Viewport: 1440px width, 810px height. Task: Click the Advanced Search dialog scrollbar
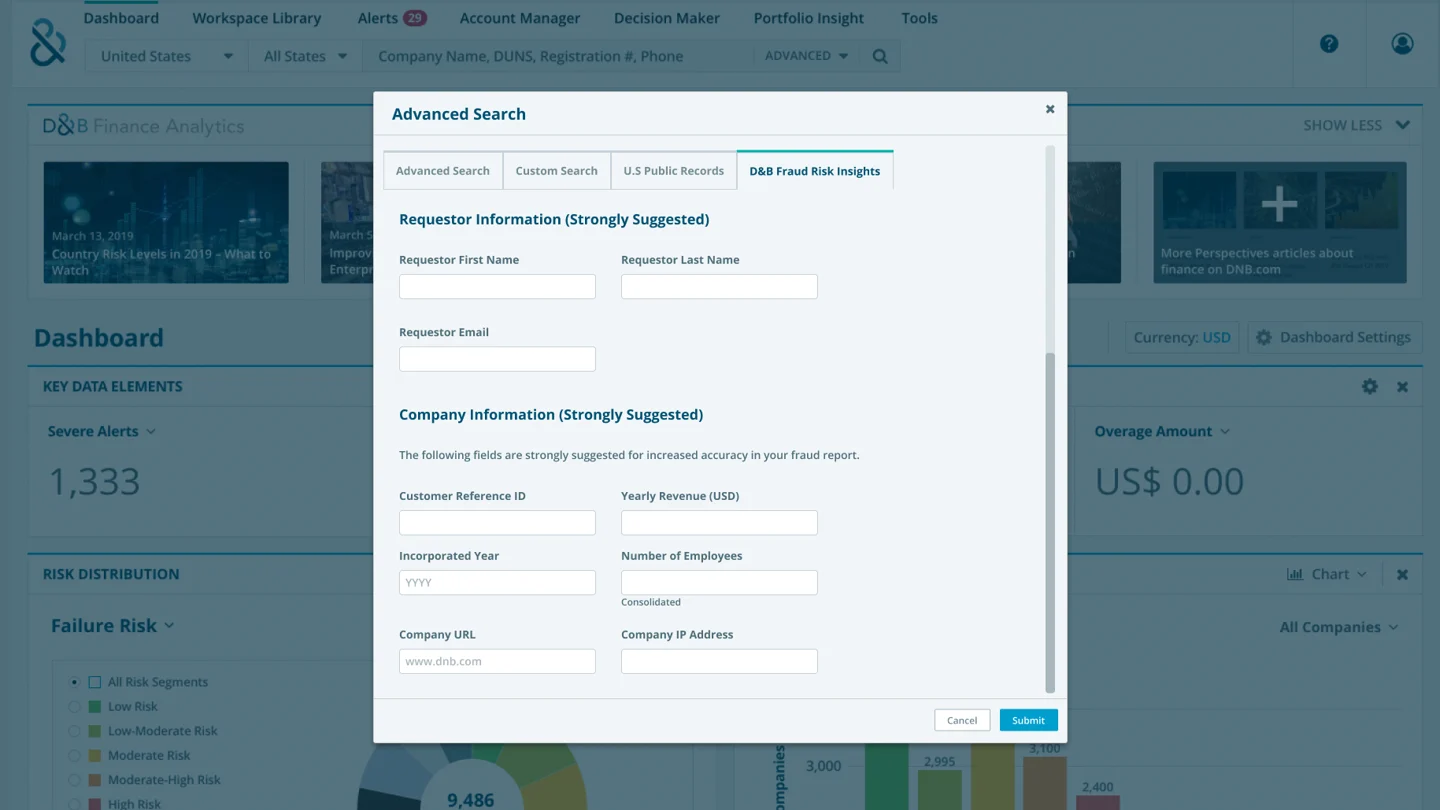click(x=1050, y=522)
